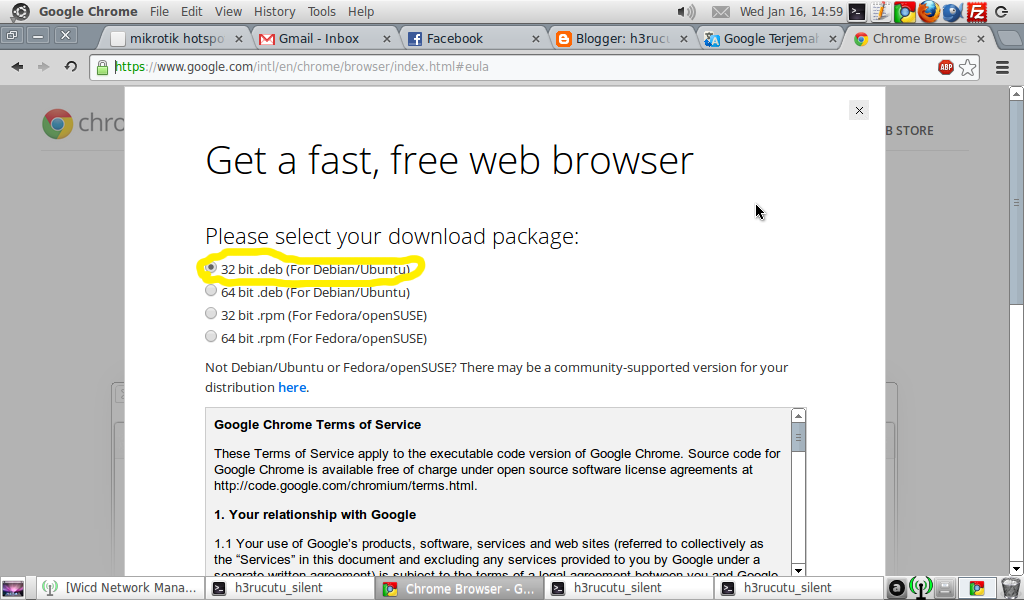Image resolution: width=1024 pixels, height=600 pixels.
Task: Close the Google Terjemahan tab
Action: tap(833, 39)
